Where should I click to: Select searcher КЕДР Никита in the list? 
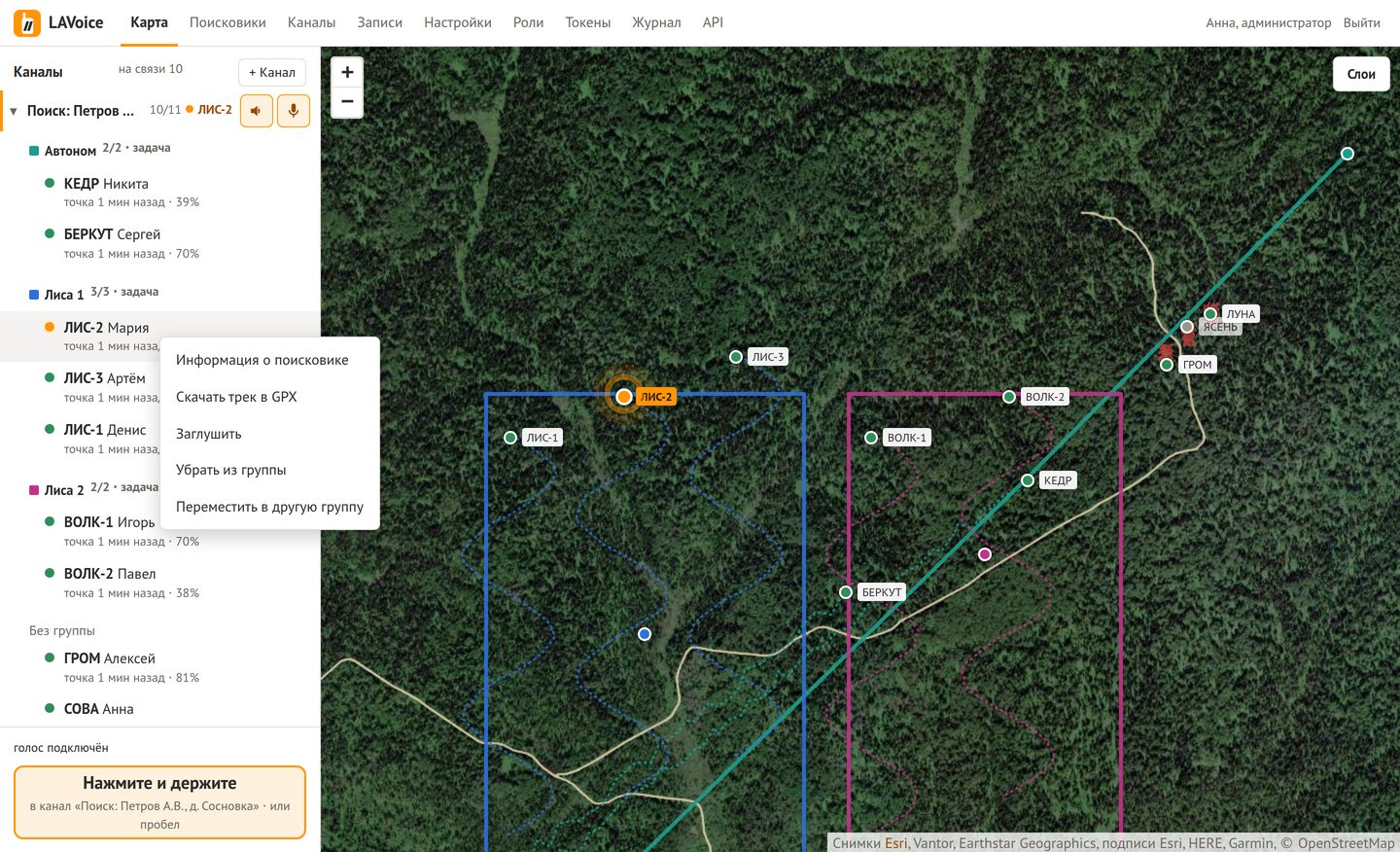point(159,193)
